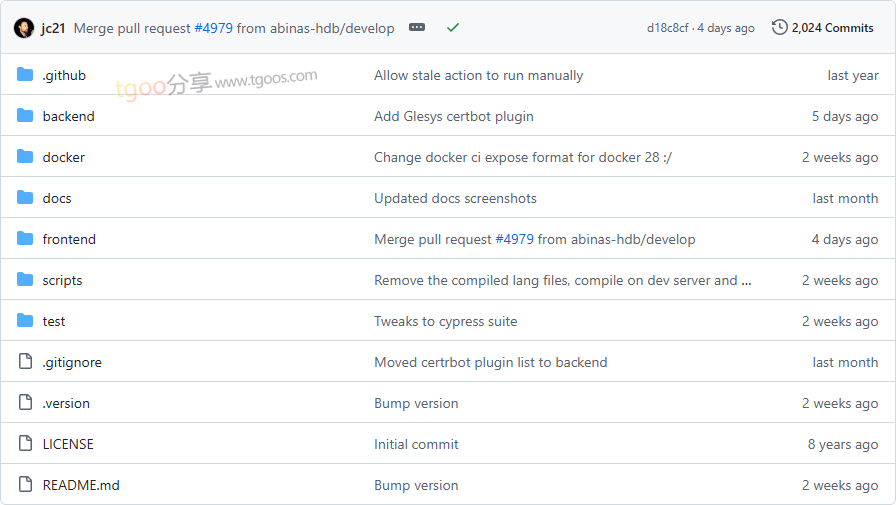Click the docker folder icon
This screenshot has height=505, width=896.
click(25, 157)
